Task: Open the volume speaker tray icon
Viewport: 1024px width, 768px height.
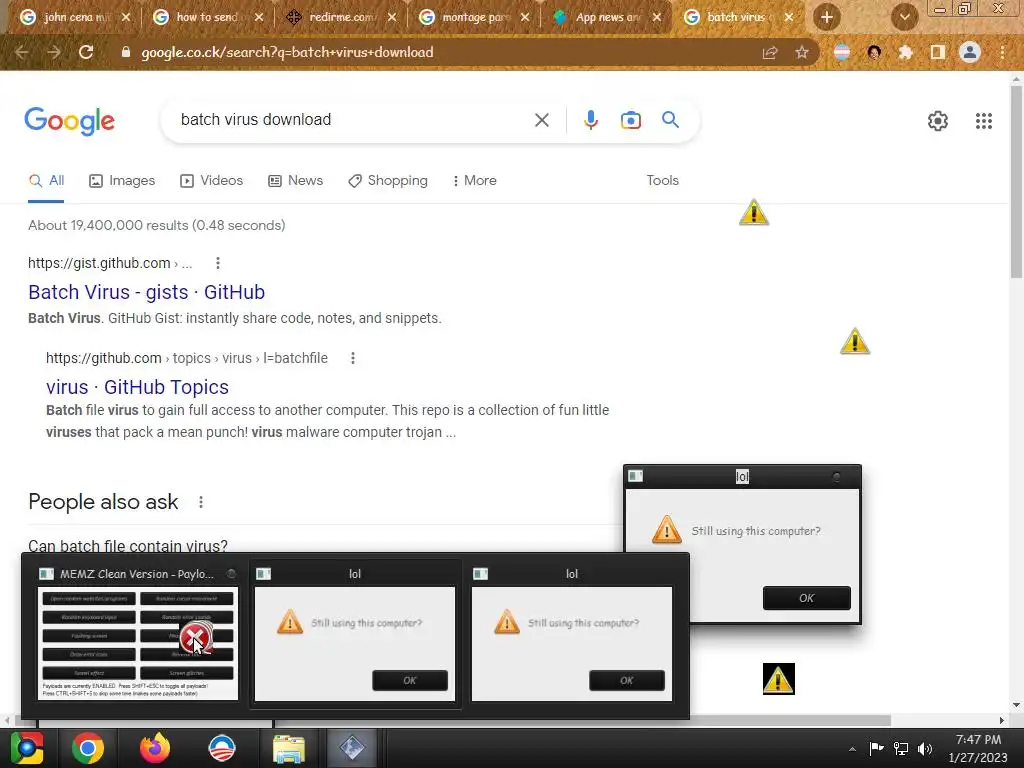Action: tap(925, 748)
